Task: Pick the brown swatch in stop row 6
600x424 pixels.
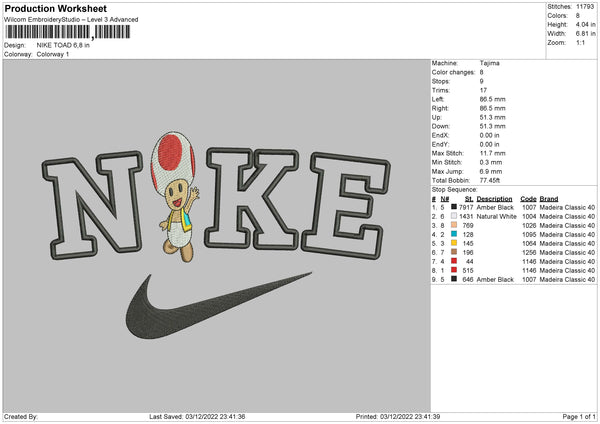Action: point(454,252)
